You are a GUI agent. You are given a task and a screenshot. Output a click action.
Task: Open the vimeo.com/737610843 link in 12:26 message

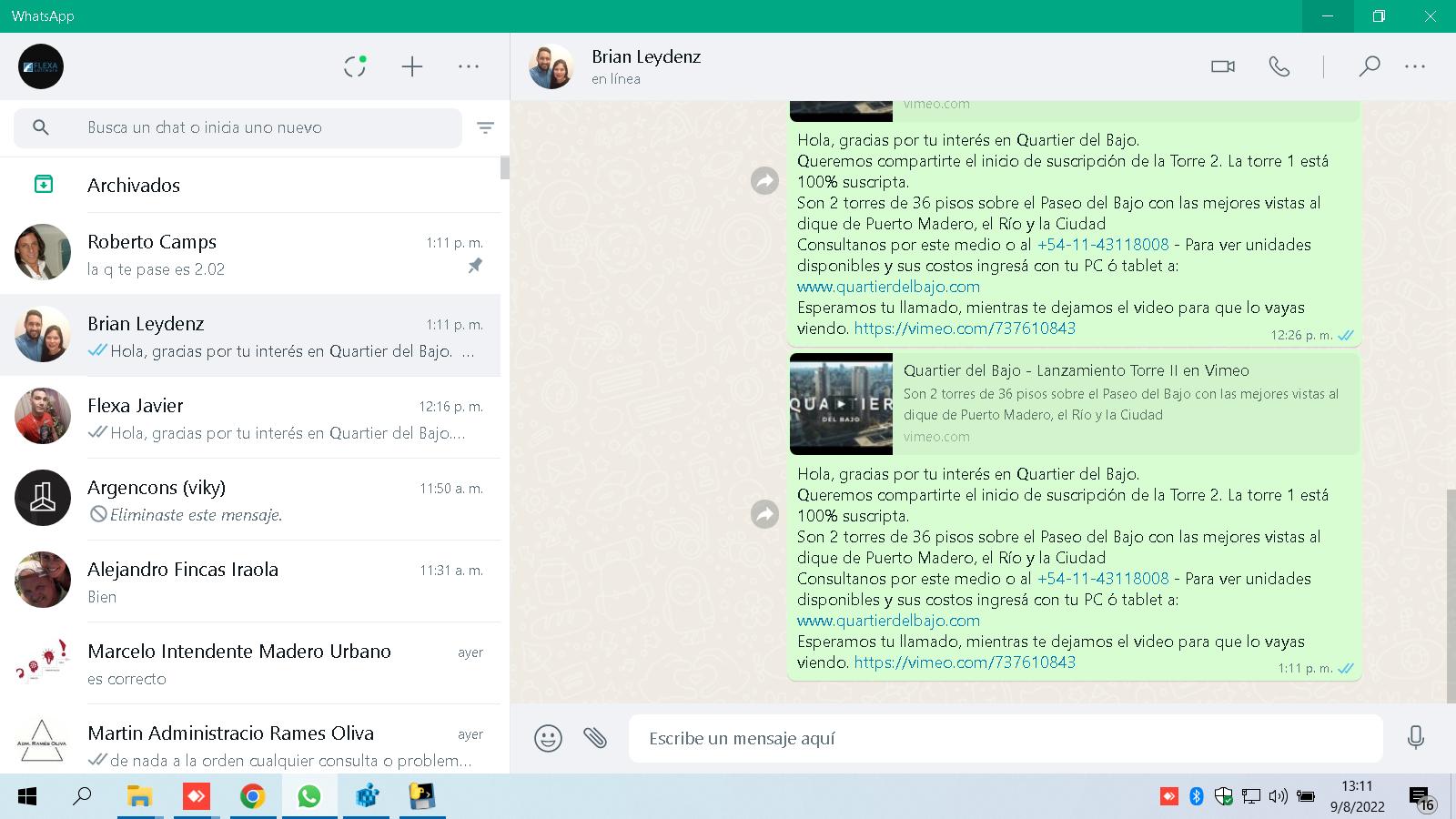point(965,329)
